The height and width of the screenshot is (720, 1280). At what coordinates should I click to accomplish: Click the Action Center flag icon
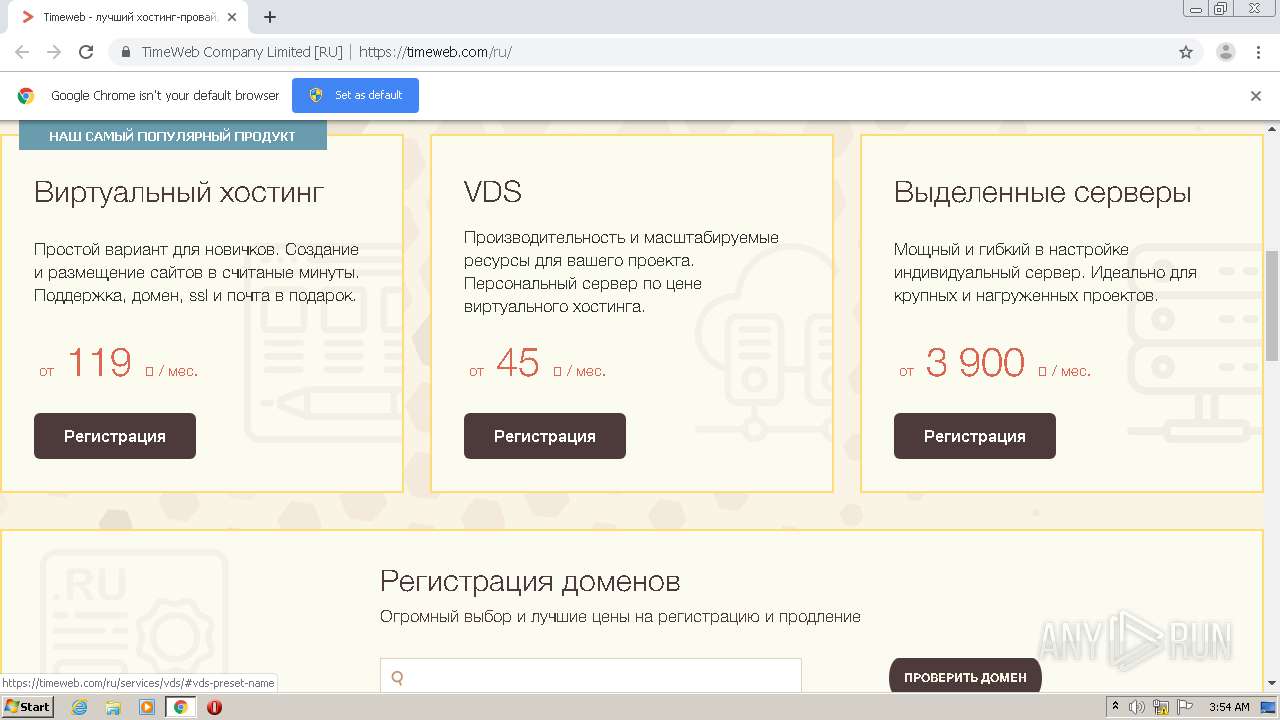click(1185, 707)
